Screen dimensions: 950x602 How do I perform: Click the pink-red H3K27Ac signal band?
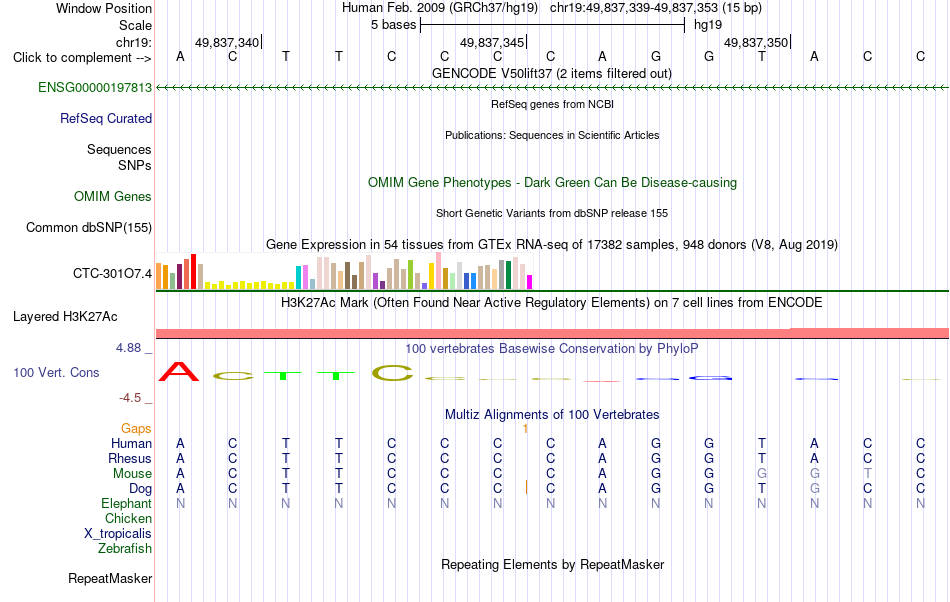pyautogui.click(x=552, y=333)
